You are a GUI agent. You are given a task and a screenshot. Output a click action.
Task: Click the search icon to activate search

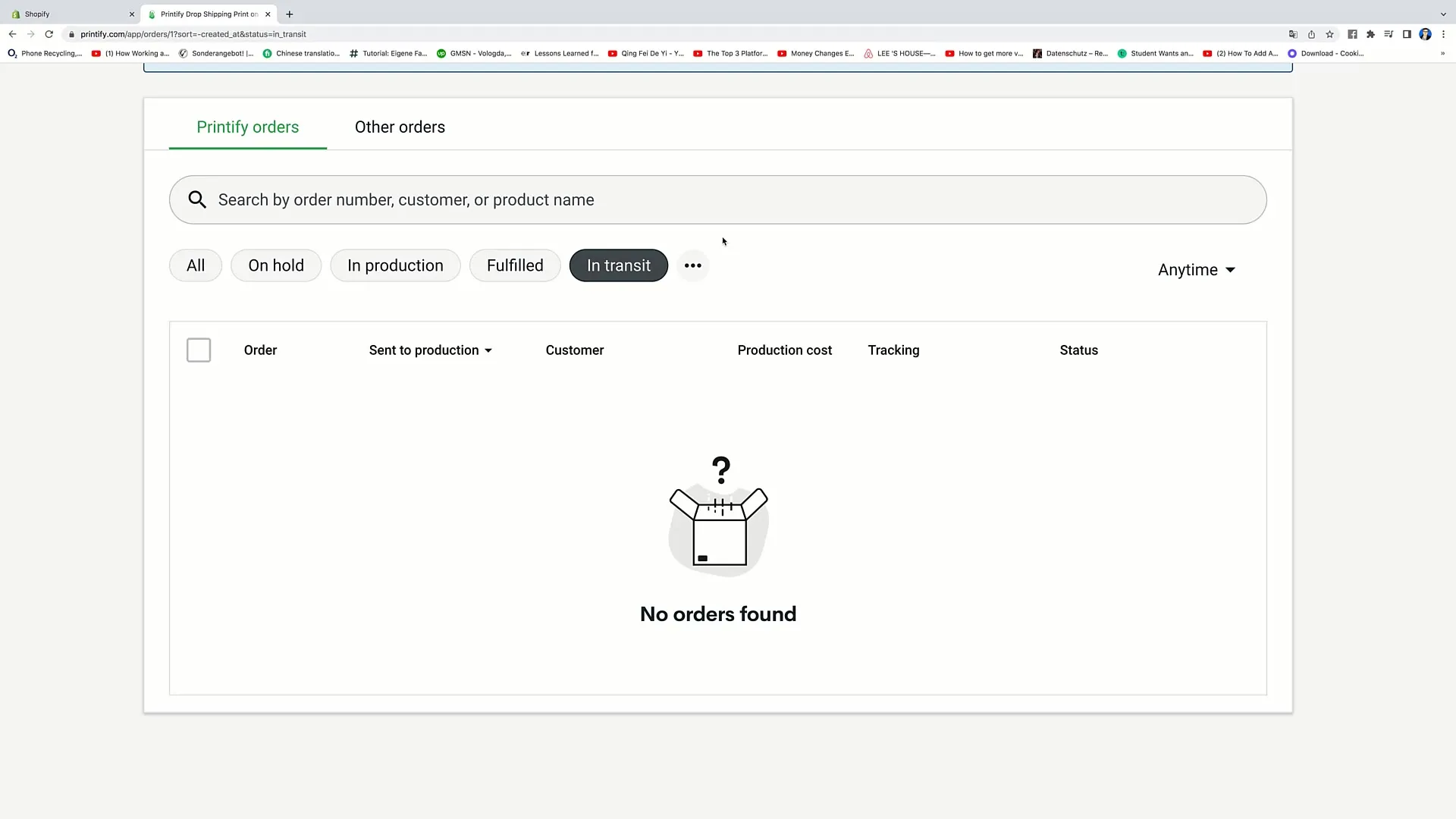198,200
